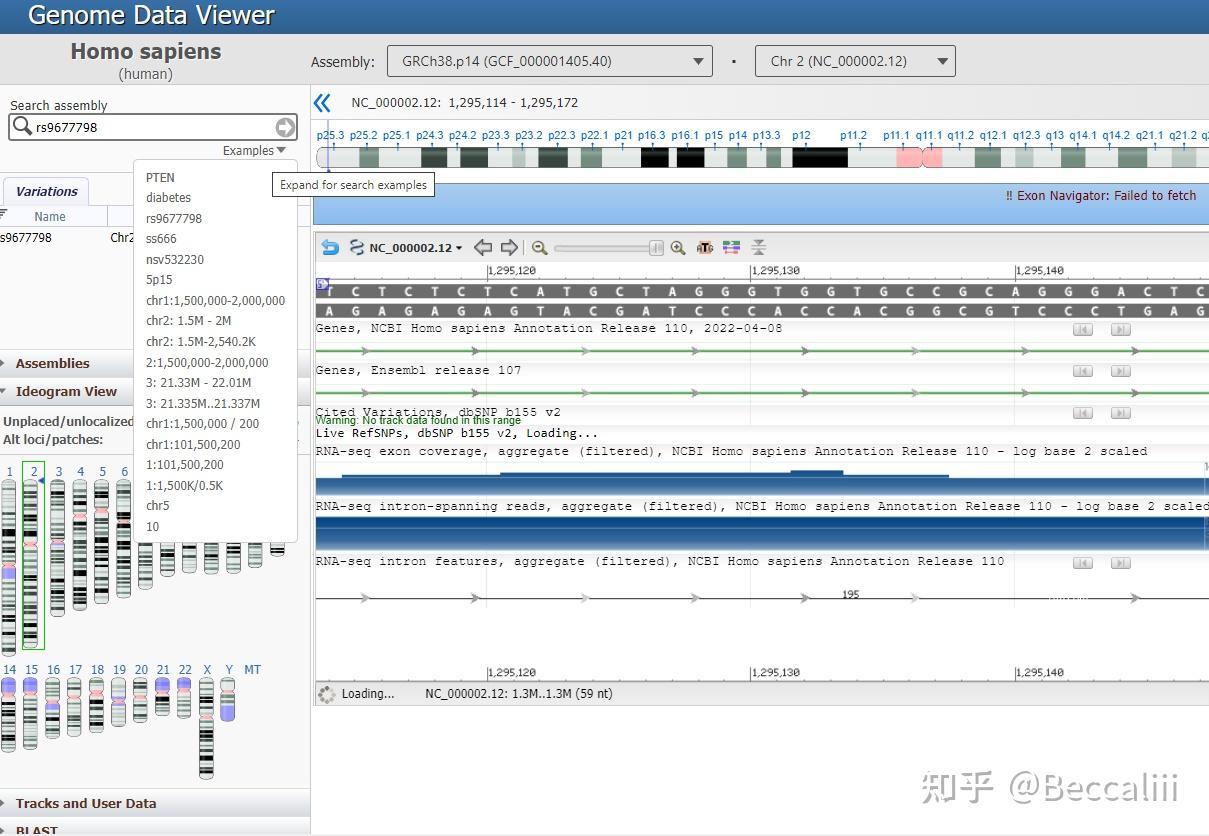The height and width of the screenshot is (836, 1209).
Task: Zoom out with the minus magnifier icon
Action: (x=540, y=248)
